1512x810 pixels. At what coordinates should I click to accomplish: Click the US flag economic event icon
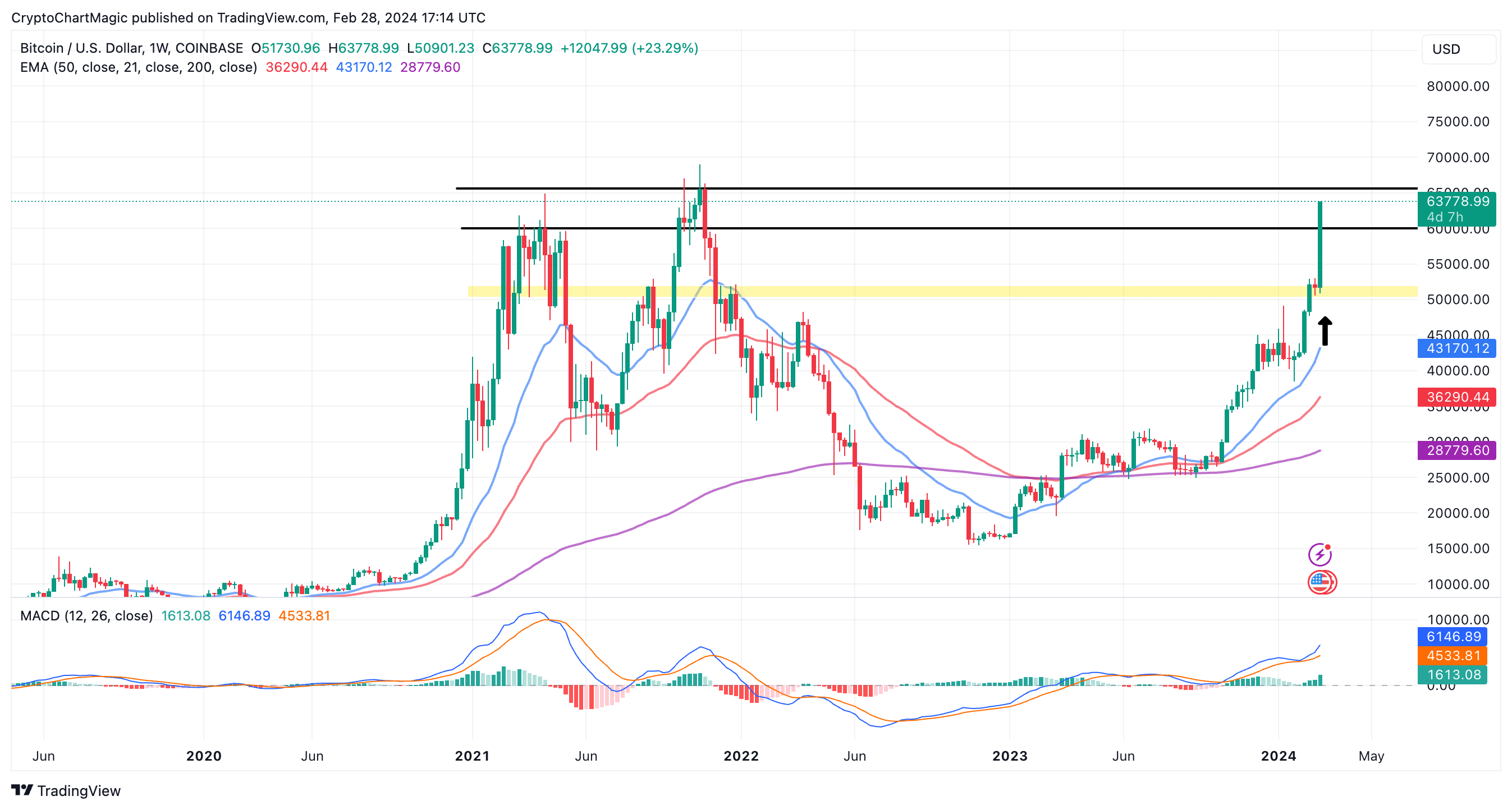point(1321,582)
